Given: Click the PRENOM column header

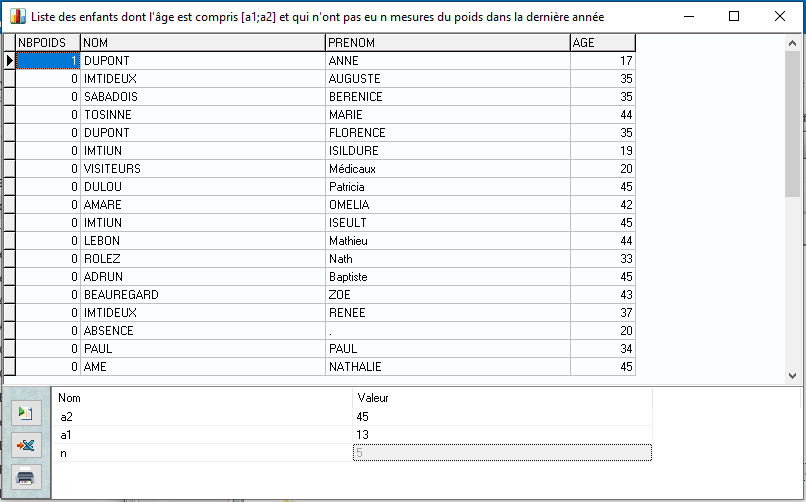Looking at the screenshot, I should pos(447,43).
